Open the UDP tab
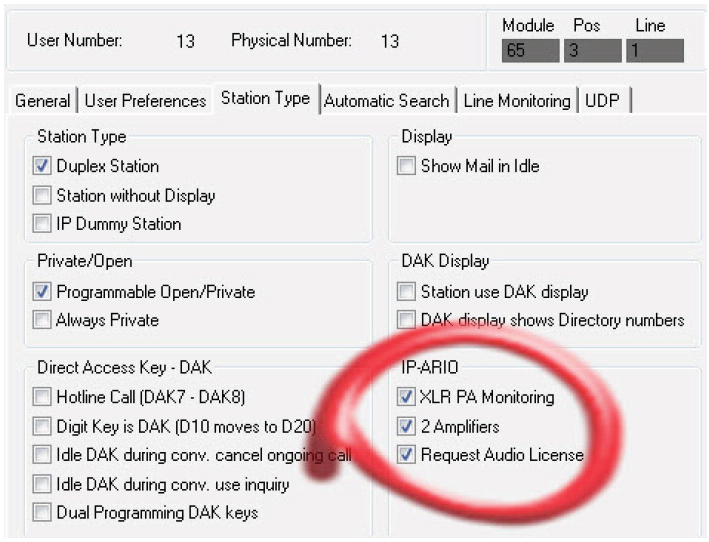The image size is (709, 542). (x=602, y=100)
